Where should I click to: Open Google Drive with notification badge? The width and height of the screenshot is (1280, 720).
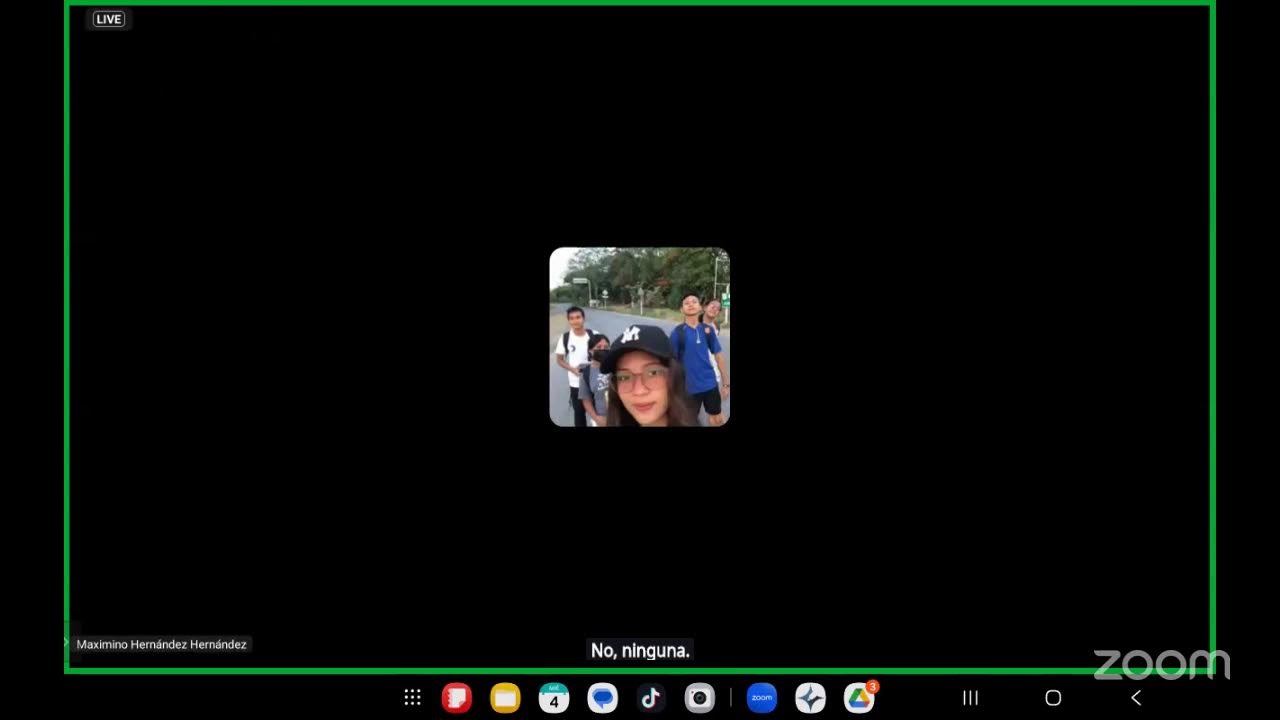(859, 698)
